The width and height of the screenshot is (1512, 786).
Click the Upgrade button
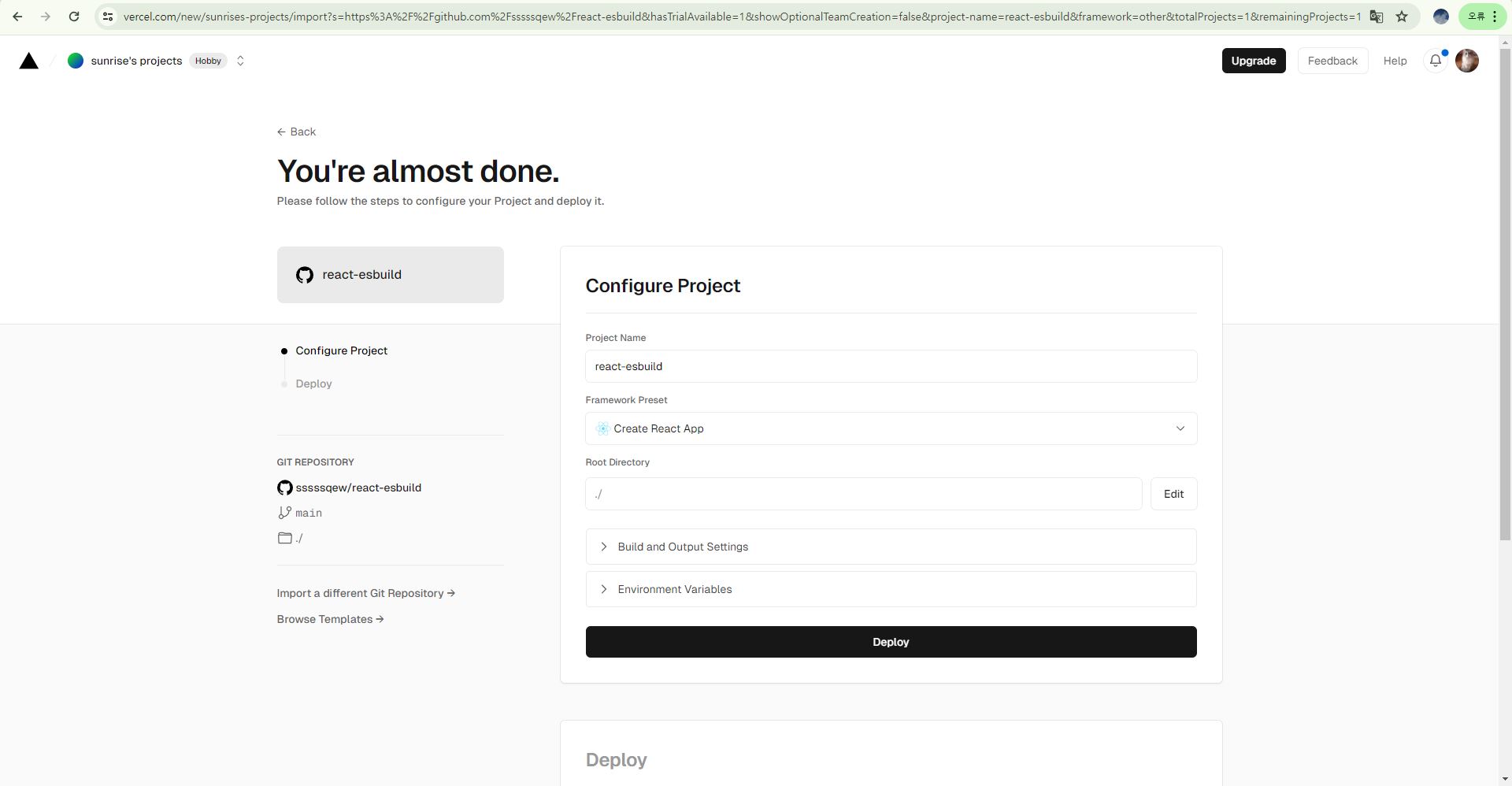pos(1253,61)
